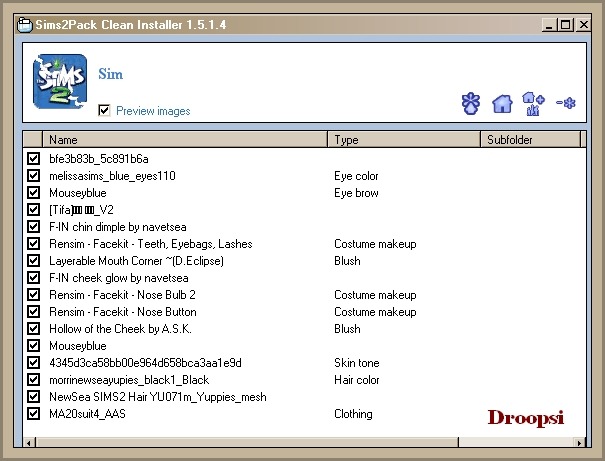Image resolution: width=605 pixels, height=461 pixels.
Task: Select the MA20suit4_AAS row name
Action: (87, 414)
